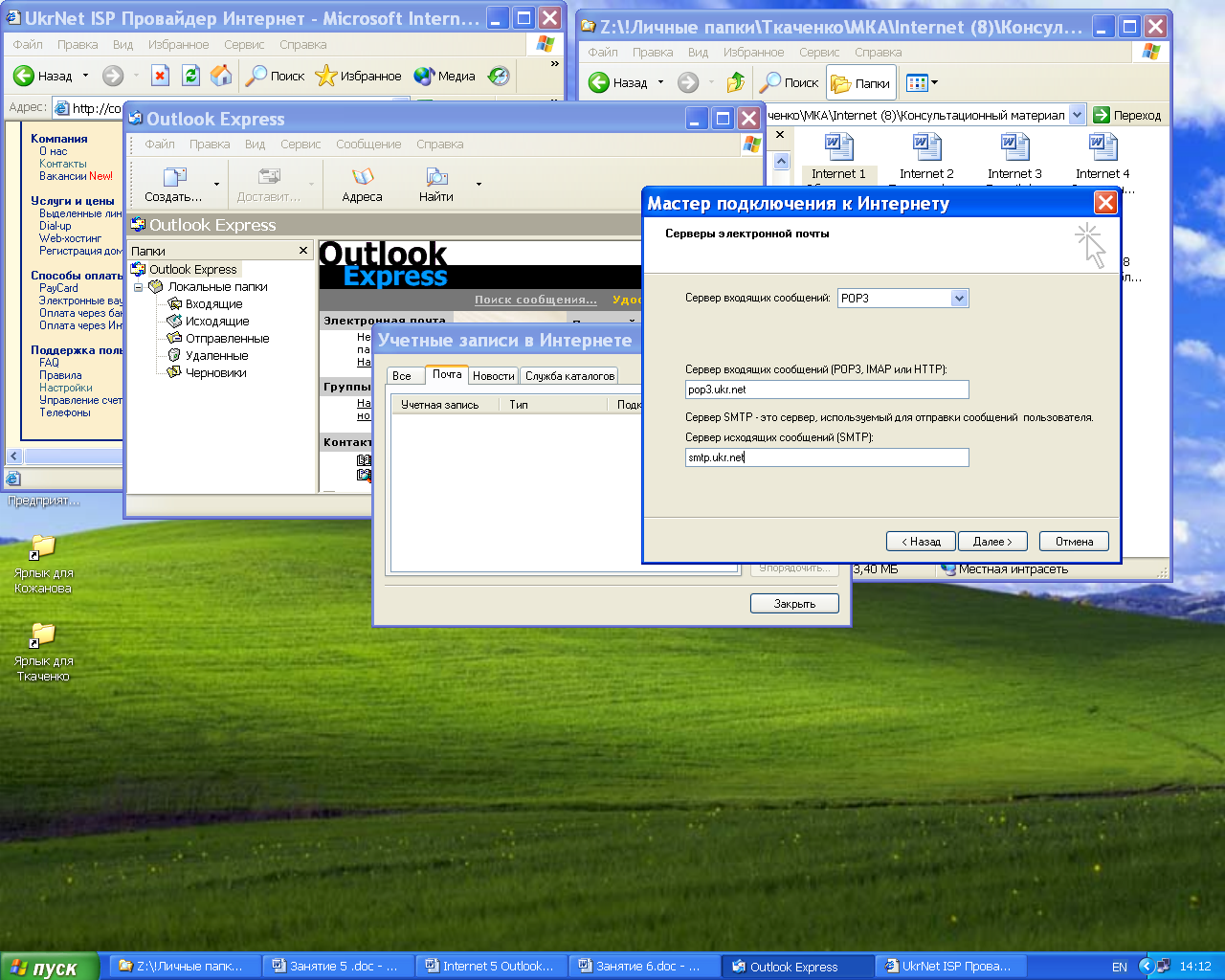Click Отмена button in connection wizard
1225x980 pixels.
pos(1074,542)
